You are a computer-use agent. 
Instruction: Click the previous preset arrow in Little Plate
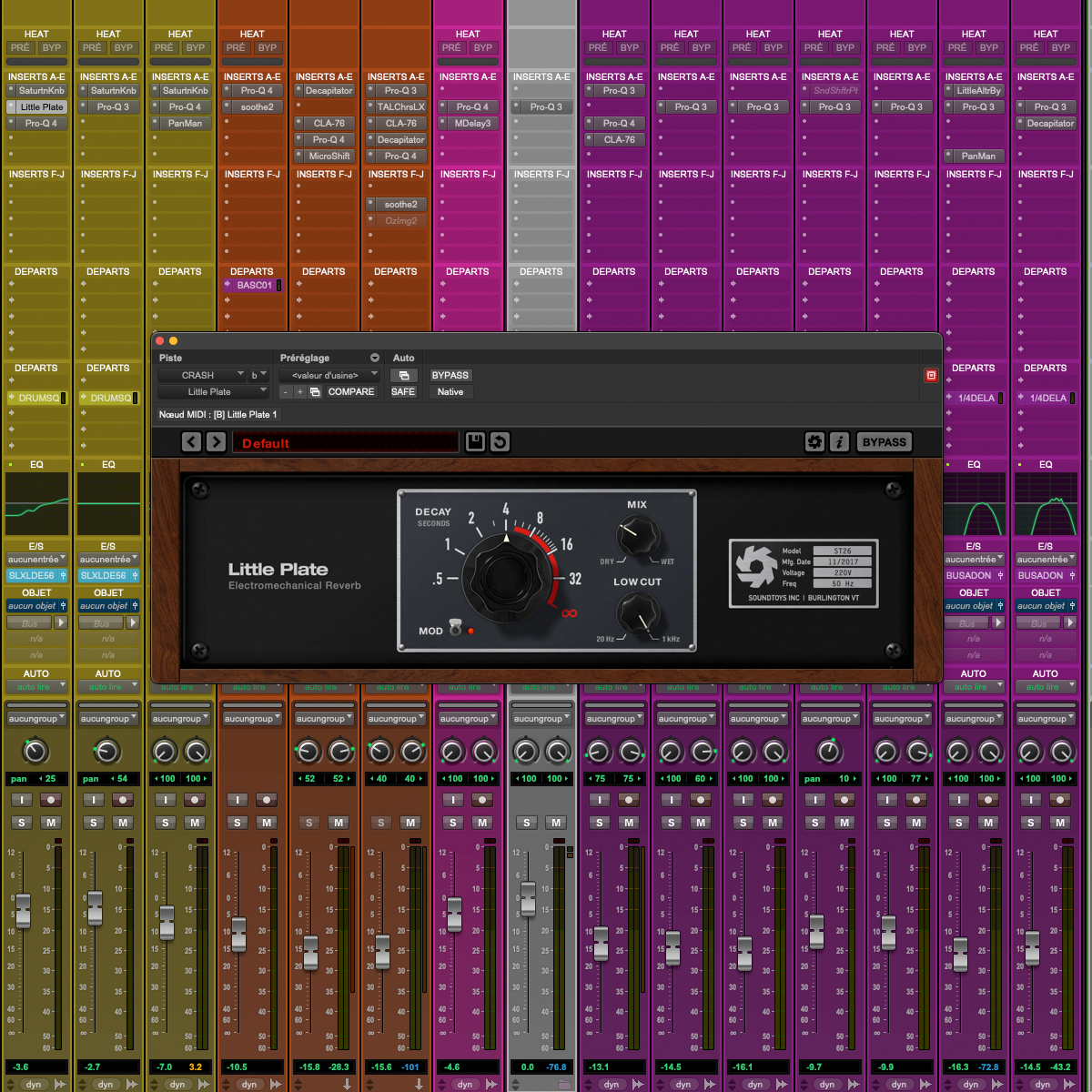191,442
